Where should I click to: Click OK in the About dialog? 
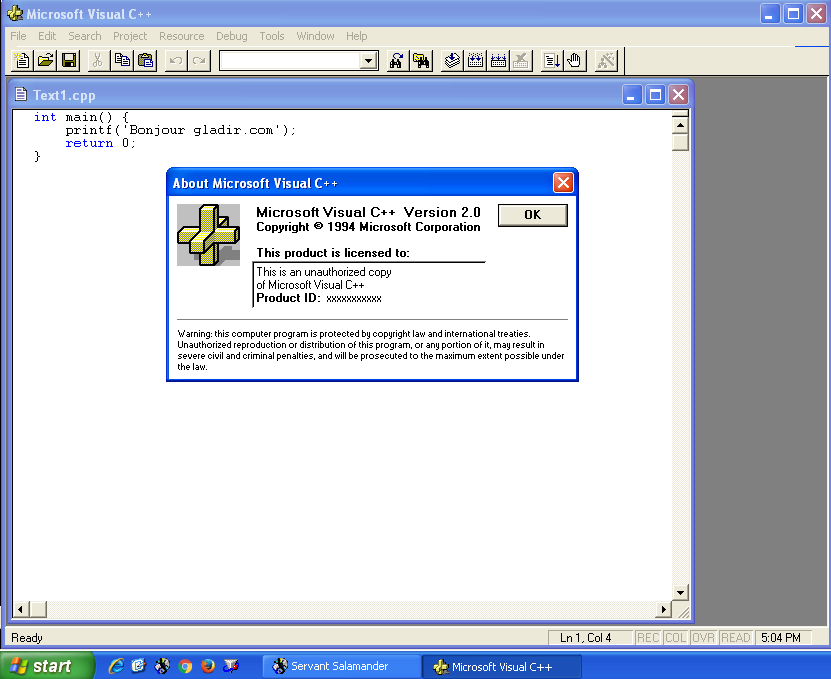click(x=533, y=215)
